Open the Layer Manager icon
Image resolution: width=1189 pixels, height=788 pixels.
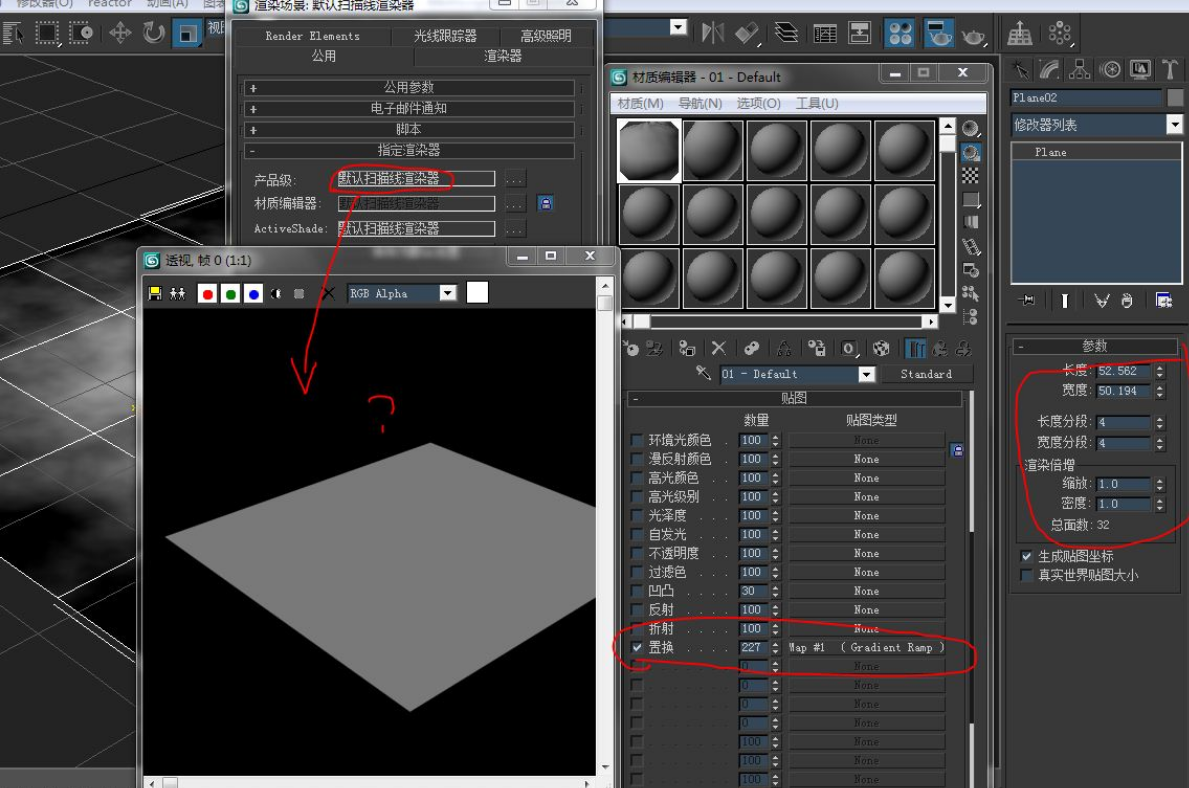tap(786, 33)
